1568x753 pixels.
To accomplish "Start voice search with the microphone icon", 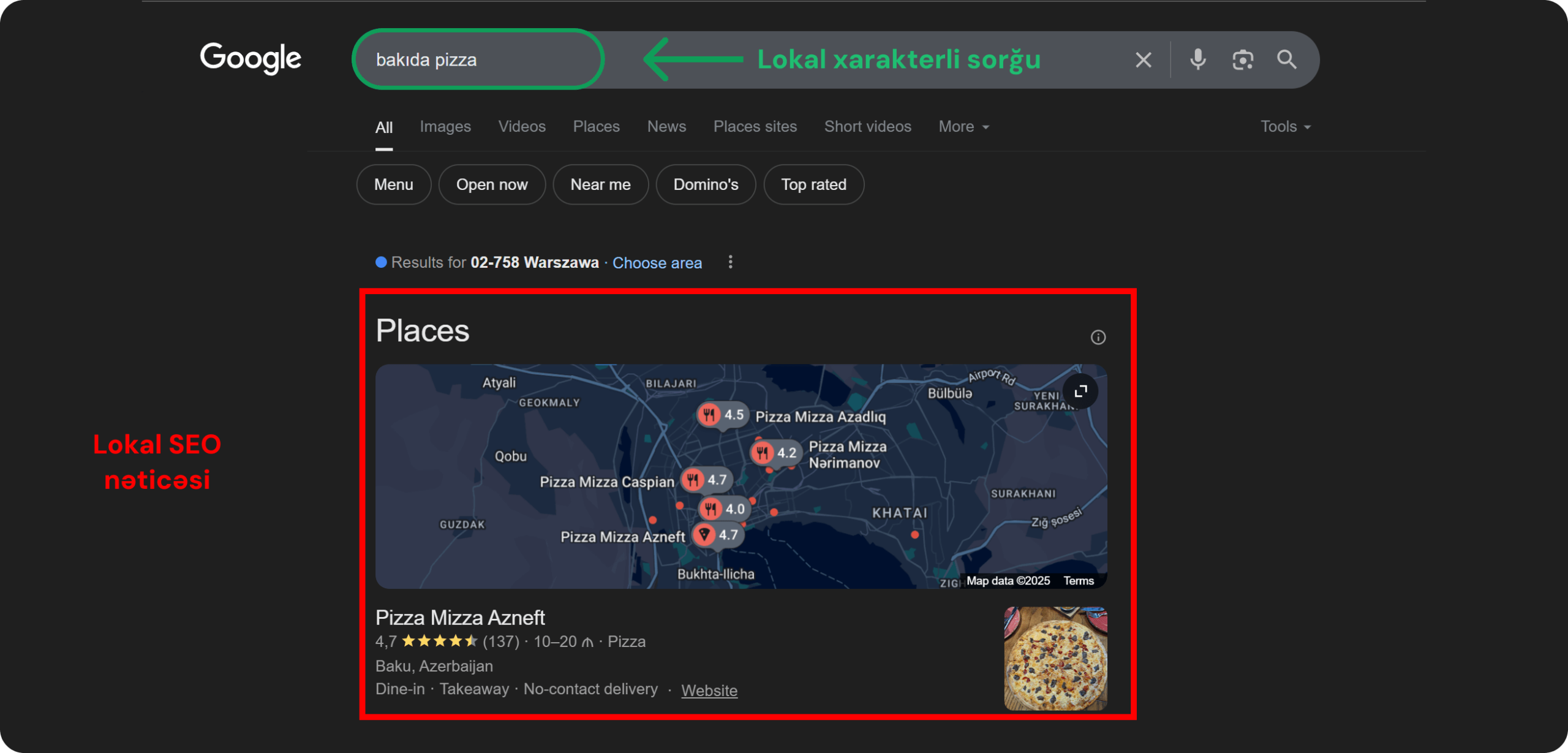I will pos(1197,59).
